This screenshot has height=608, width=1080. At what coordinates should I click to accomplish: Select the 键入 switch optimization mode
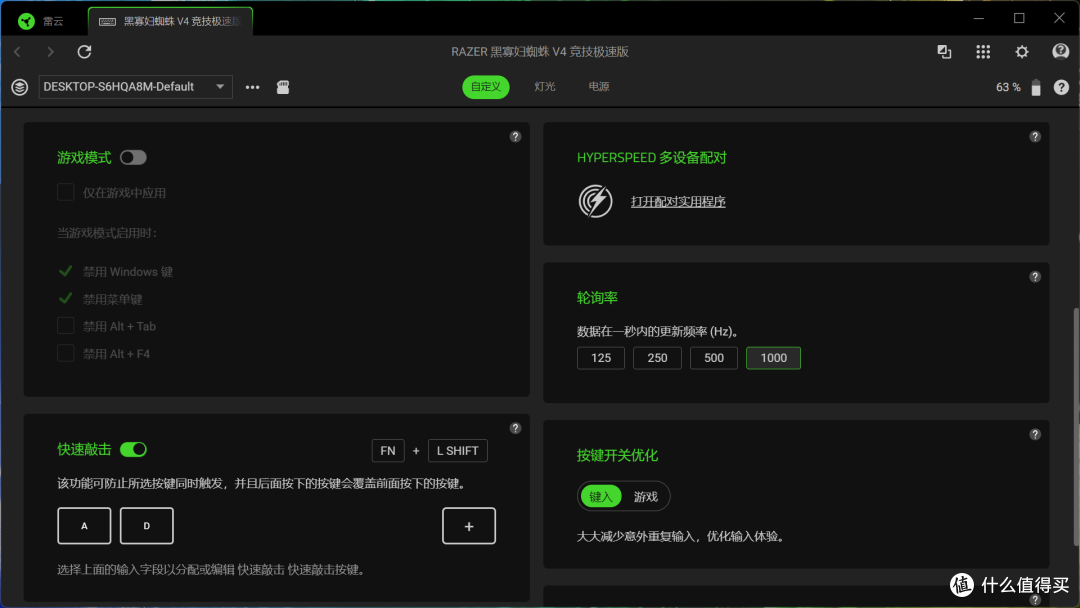[601, 496]
